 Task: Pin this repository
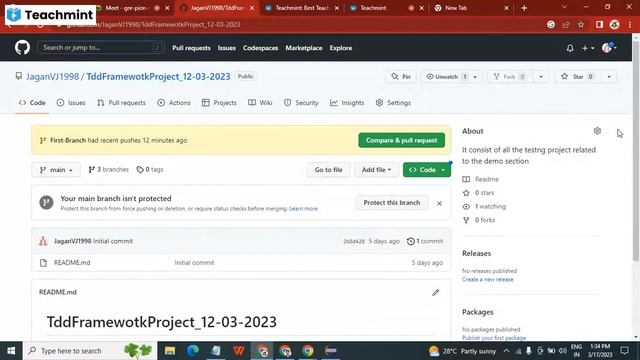401,77
